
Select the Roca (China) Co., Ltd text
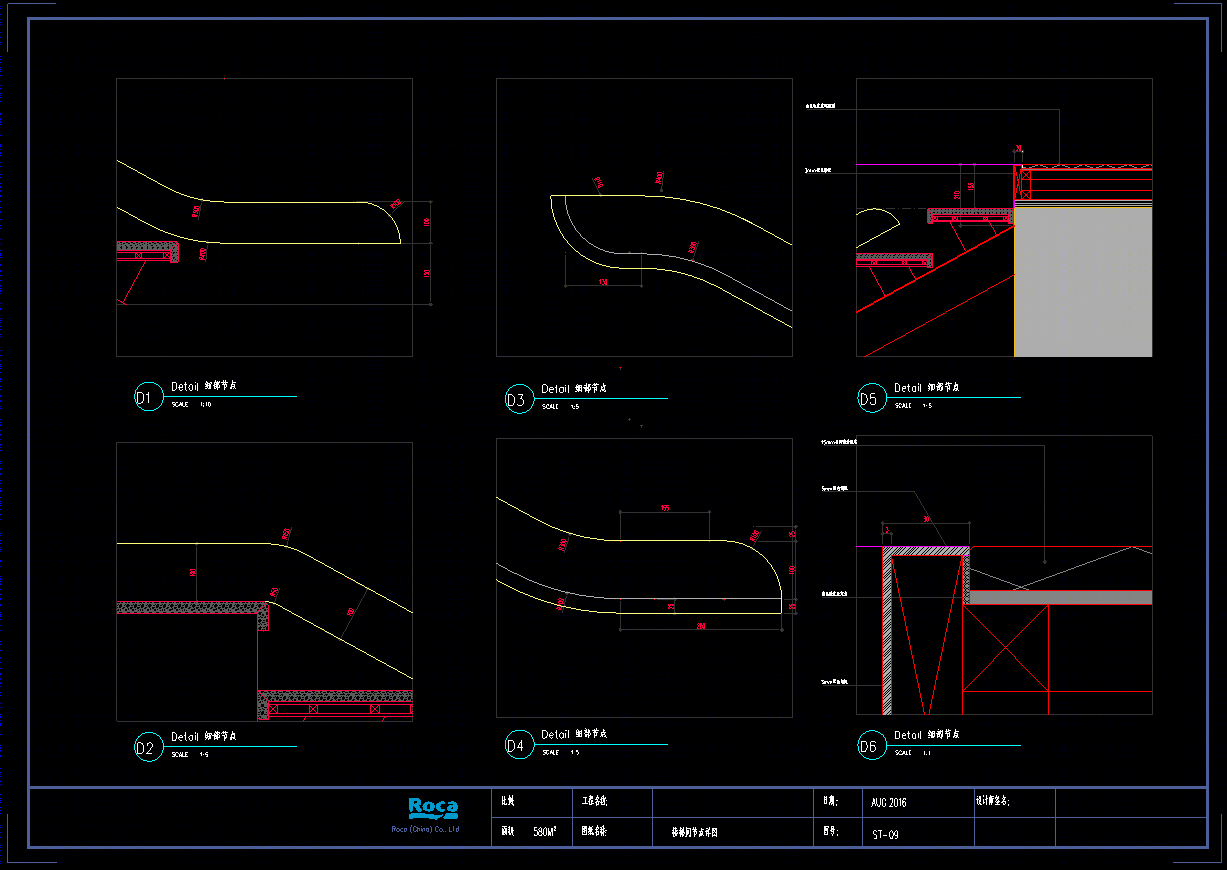425,829
